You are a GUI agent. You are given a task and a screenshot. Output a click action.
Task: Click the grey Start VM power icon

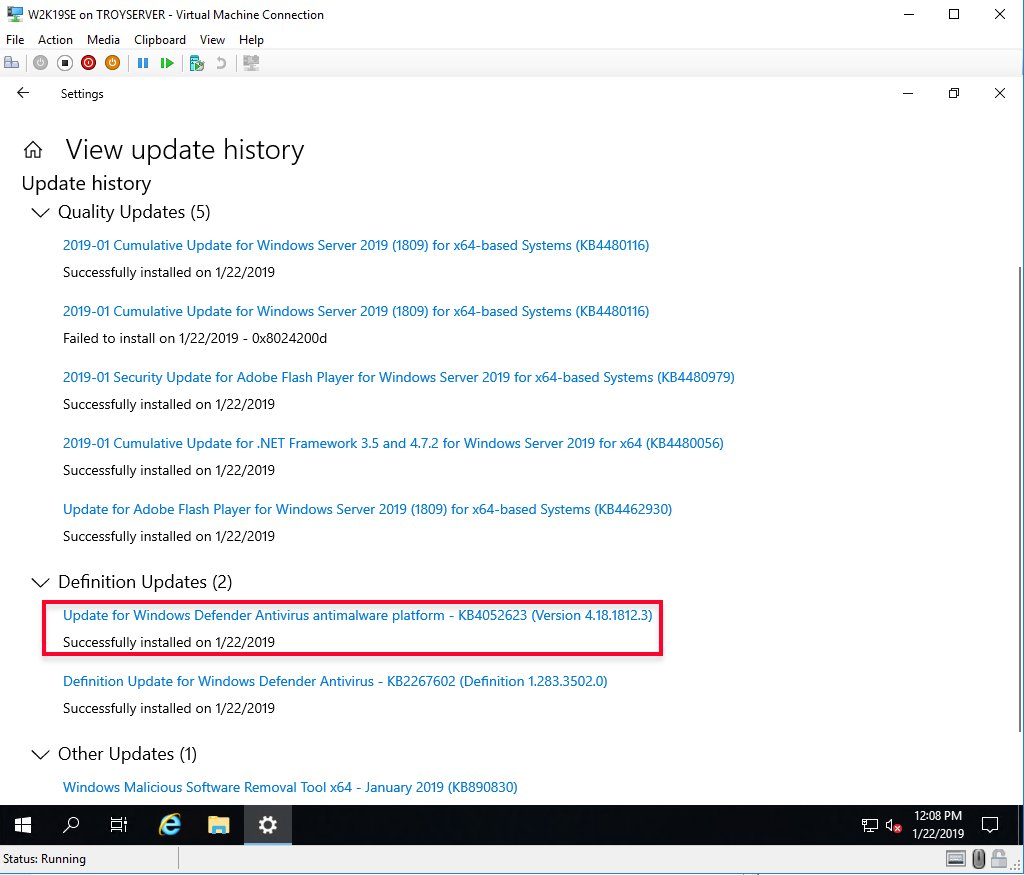pyautogui.click(x=40, y=63)
